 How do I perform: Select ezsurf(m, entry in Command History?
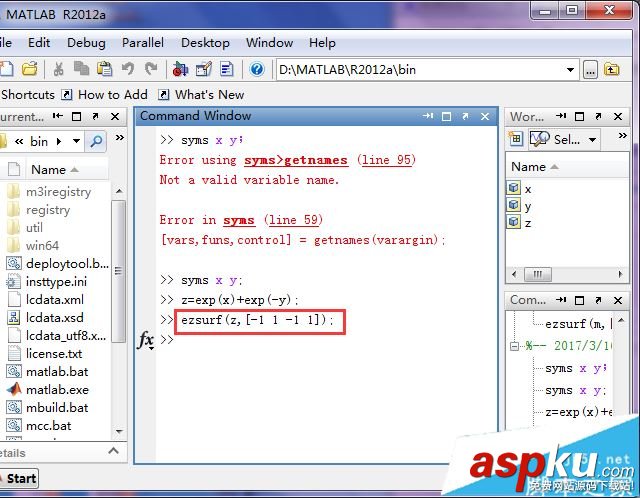point(579,324)
